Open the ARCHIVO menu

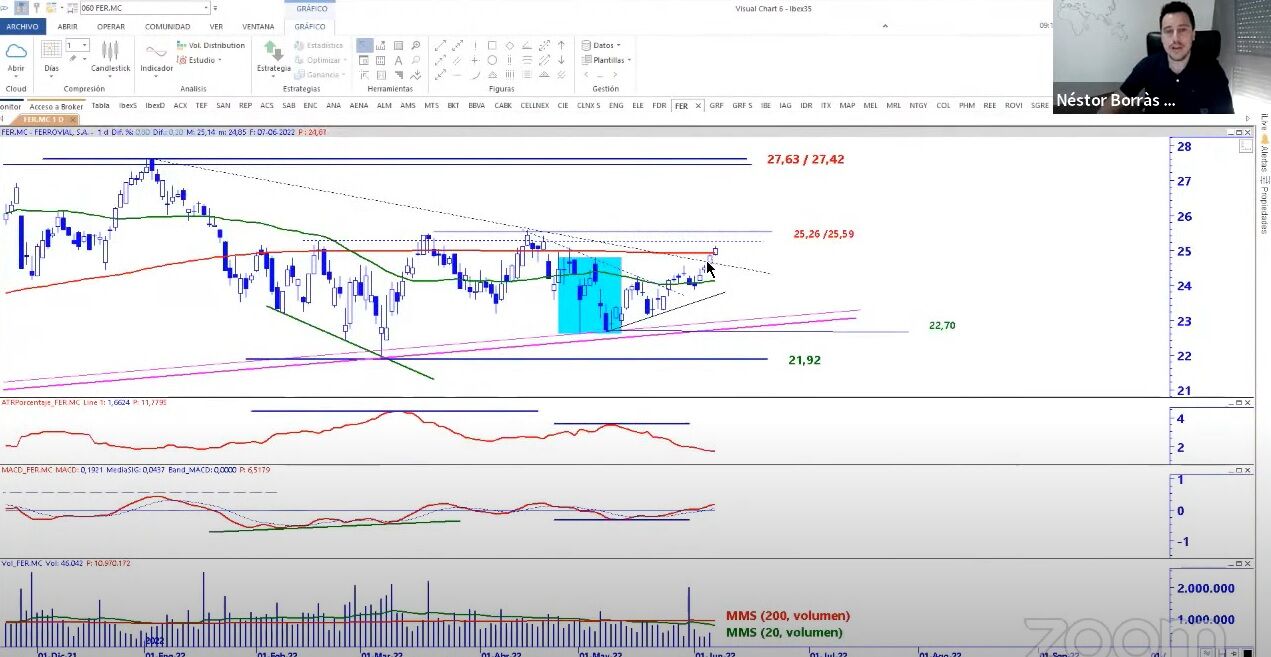click(x=22, y=27)
